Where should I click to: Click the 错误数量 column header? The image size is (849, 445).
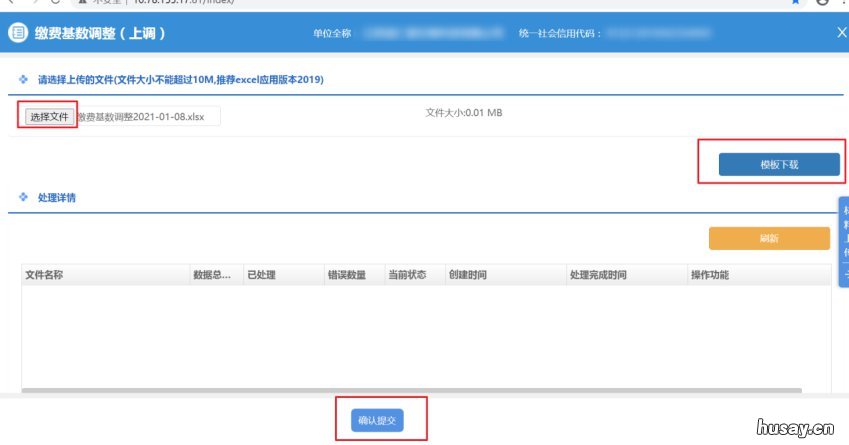(x=355, y=275)
